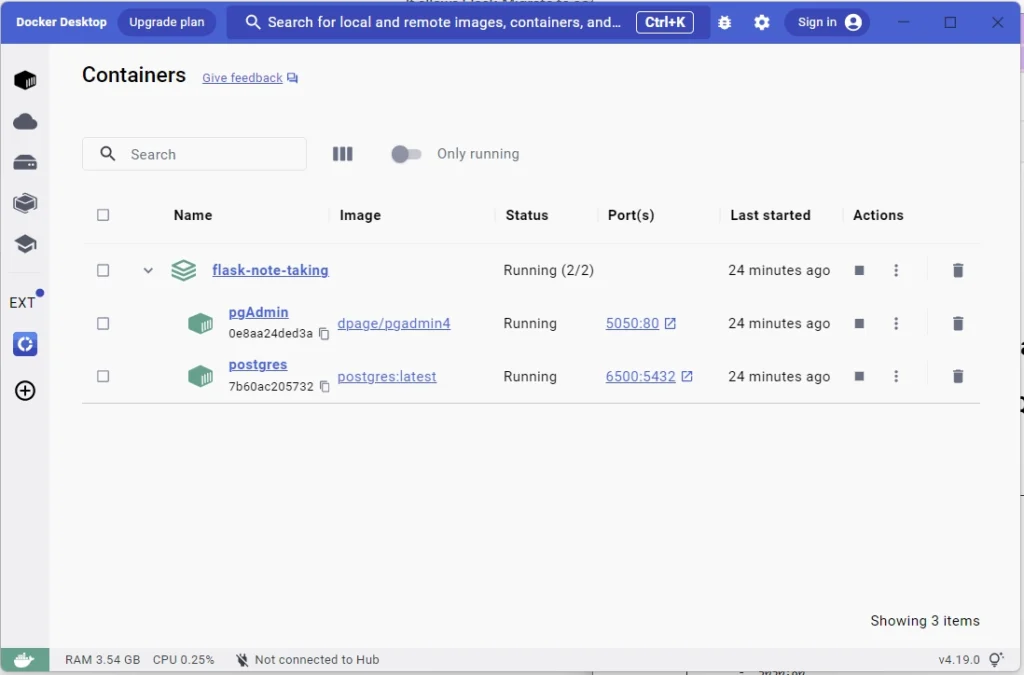Open Settings with the gear icon
The width and height of the screenshot is (1024, 675).
click(x=761, y=22)
